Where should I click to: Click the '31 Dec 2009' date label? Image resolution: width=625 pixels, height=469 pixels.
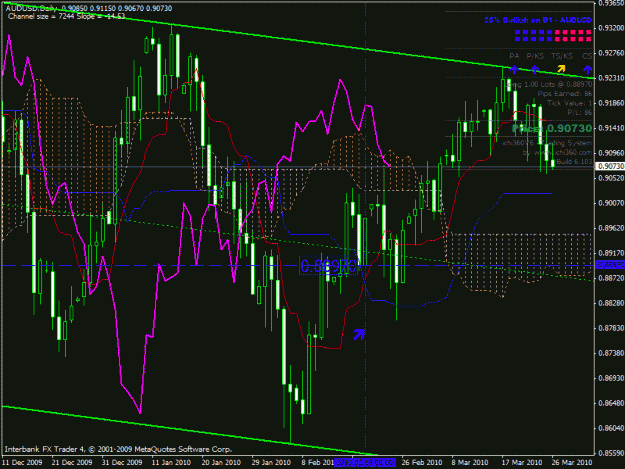click(122, 462)
